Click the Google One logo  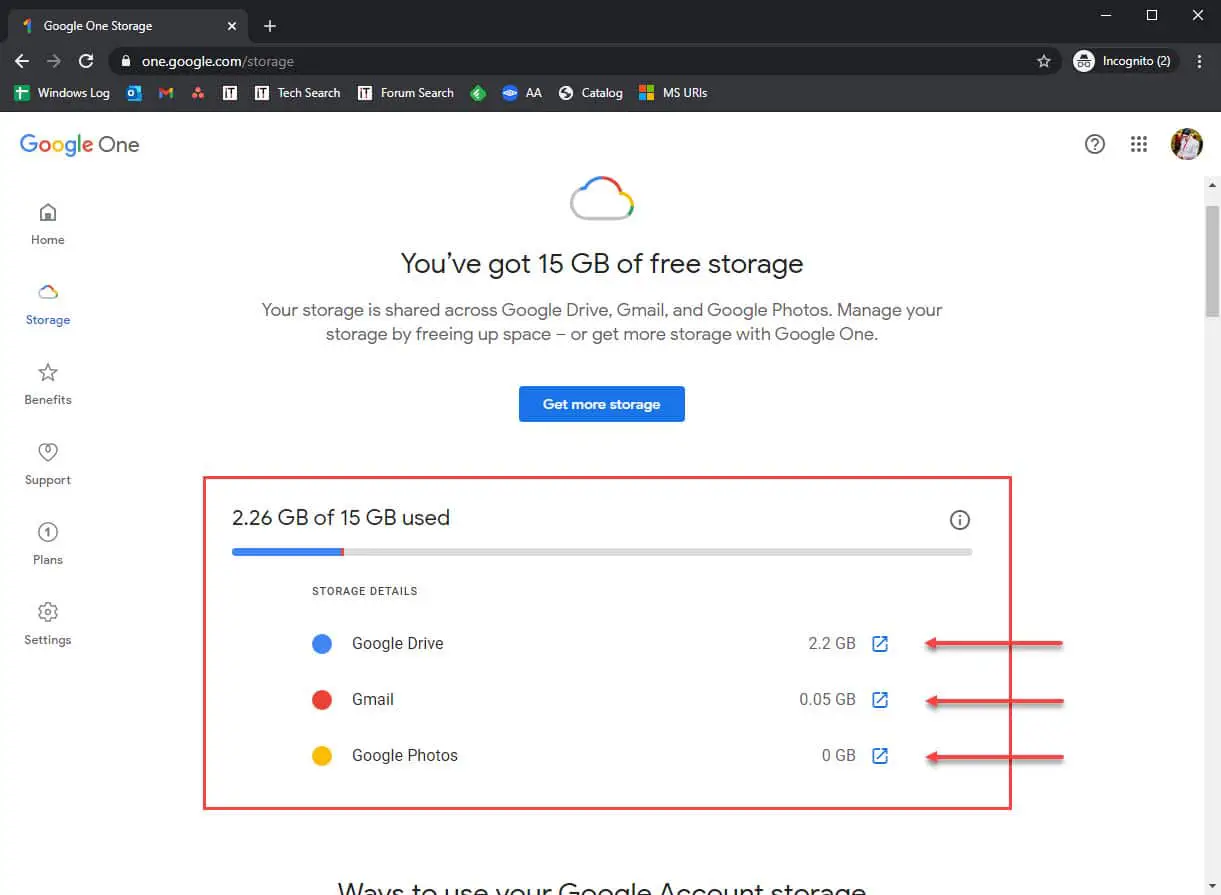[x=80, y=144]
